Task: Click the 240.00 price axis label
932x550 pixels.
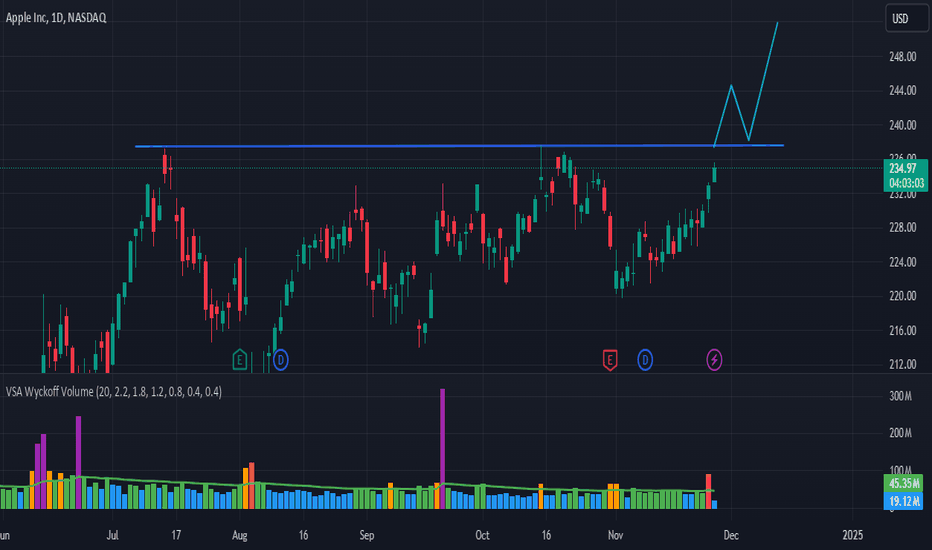Action: (902, 125)
